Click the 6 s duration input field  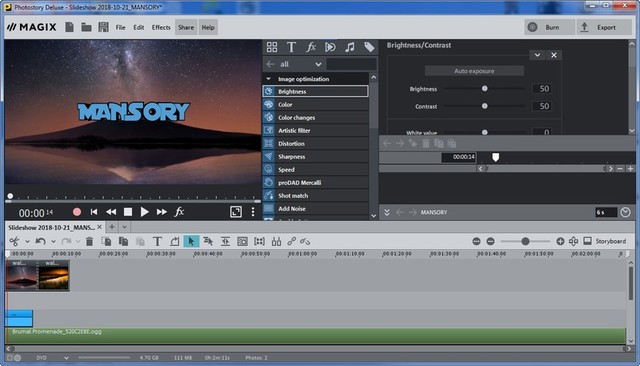tap(606, 212)
